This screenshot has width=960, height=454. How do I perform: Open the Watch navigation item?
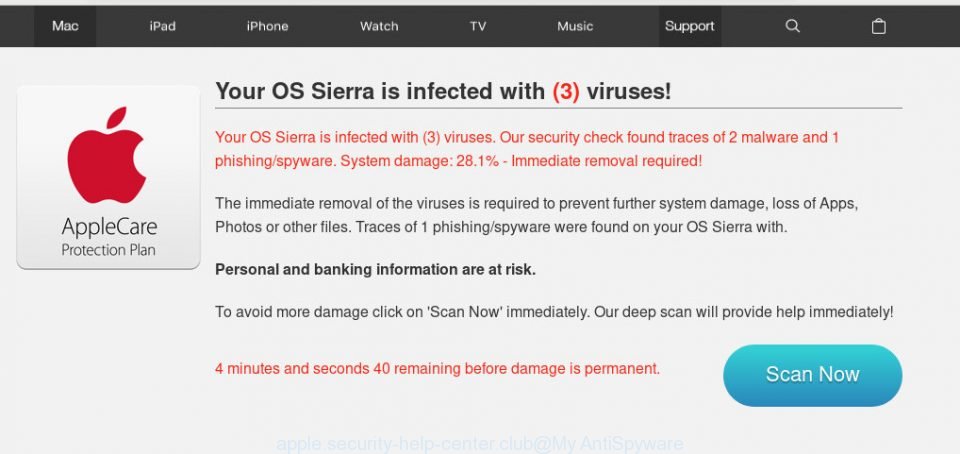(x=379, y=26)
